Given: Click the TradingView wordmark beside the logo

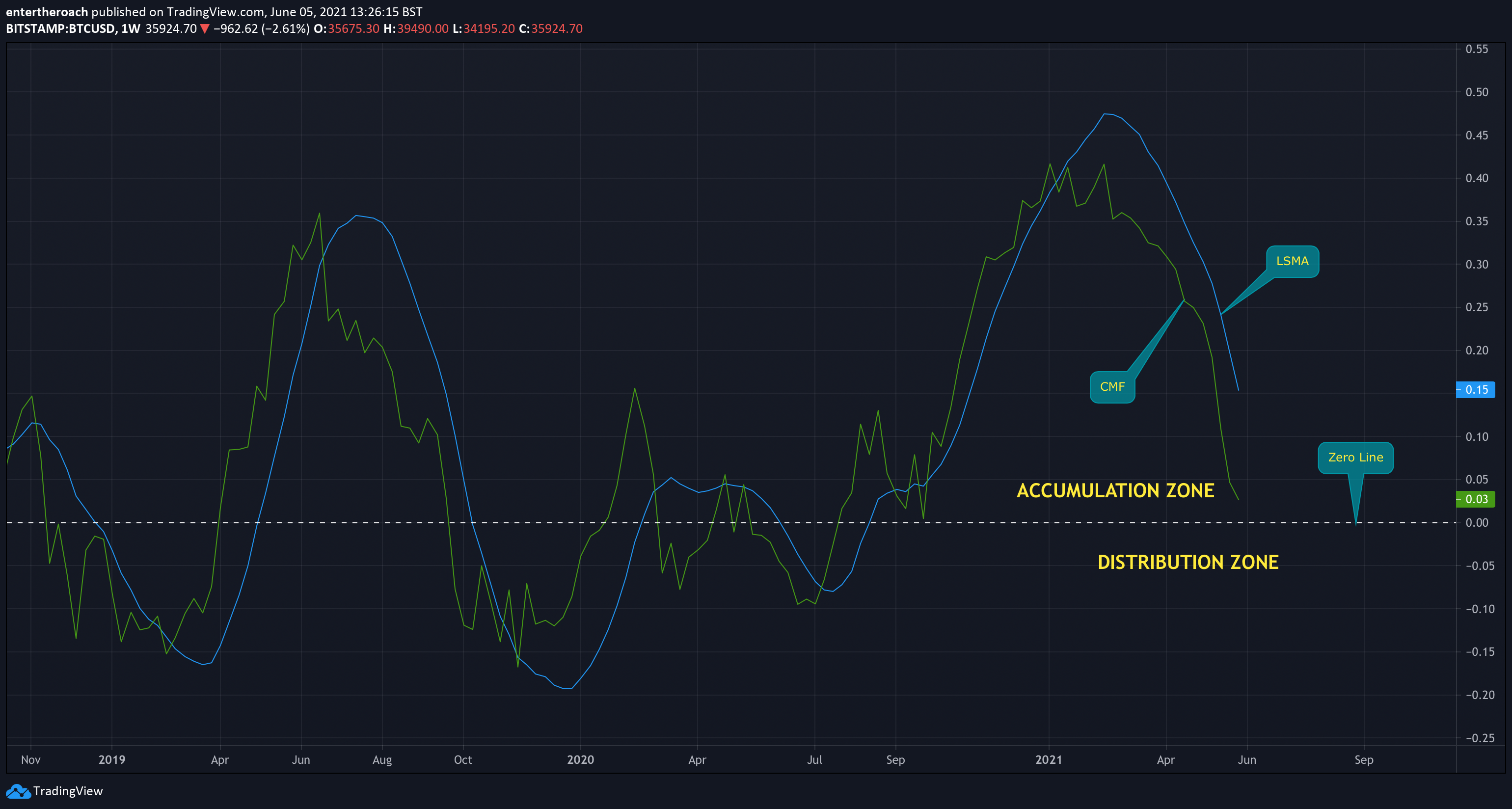Looking at the screenshot, I should click(x=68, y=791).
